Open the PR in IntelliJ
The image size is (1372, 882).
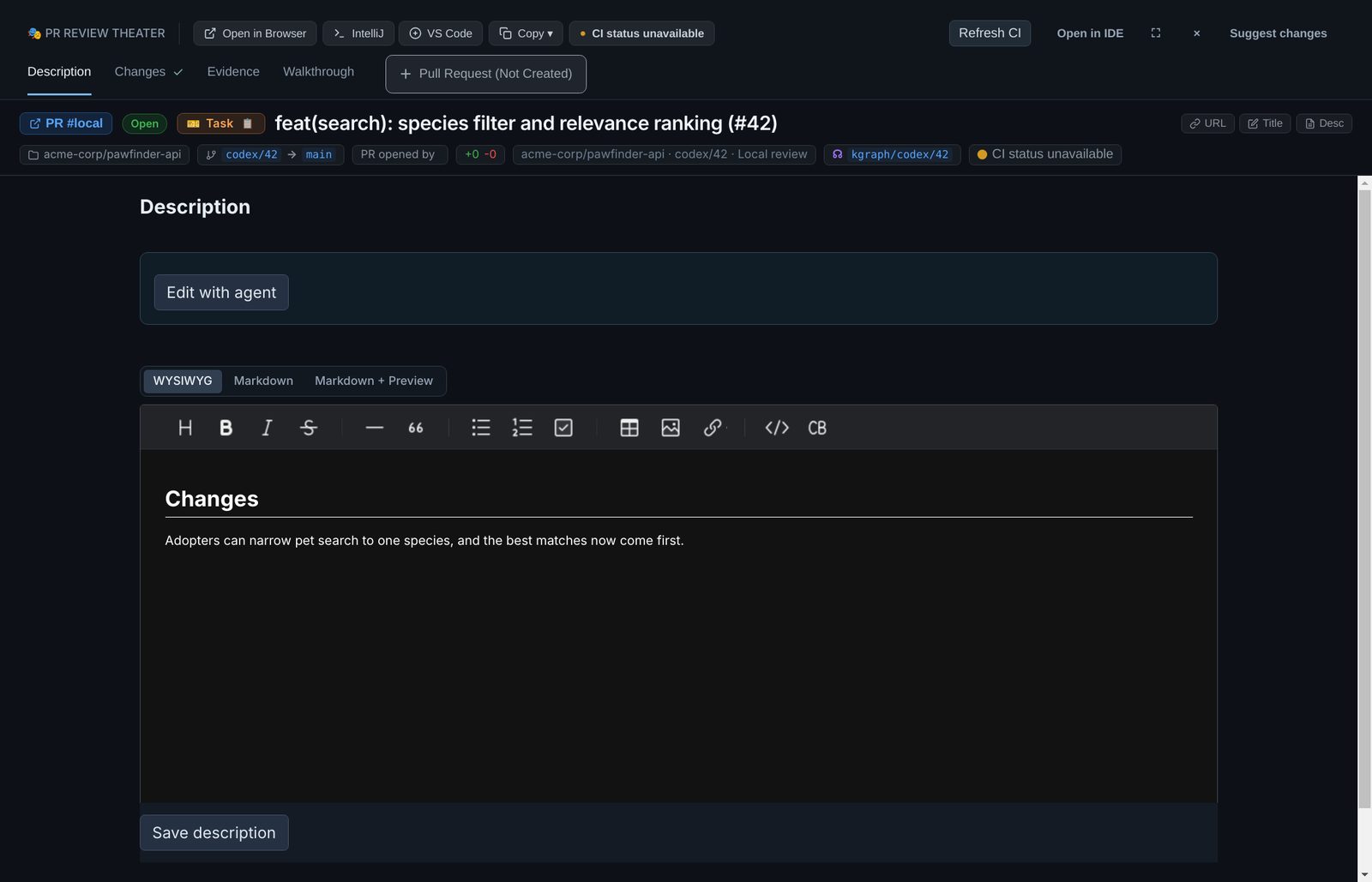[358, 33]
